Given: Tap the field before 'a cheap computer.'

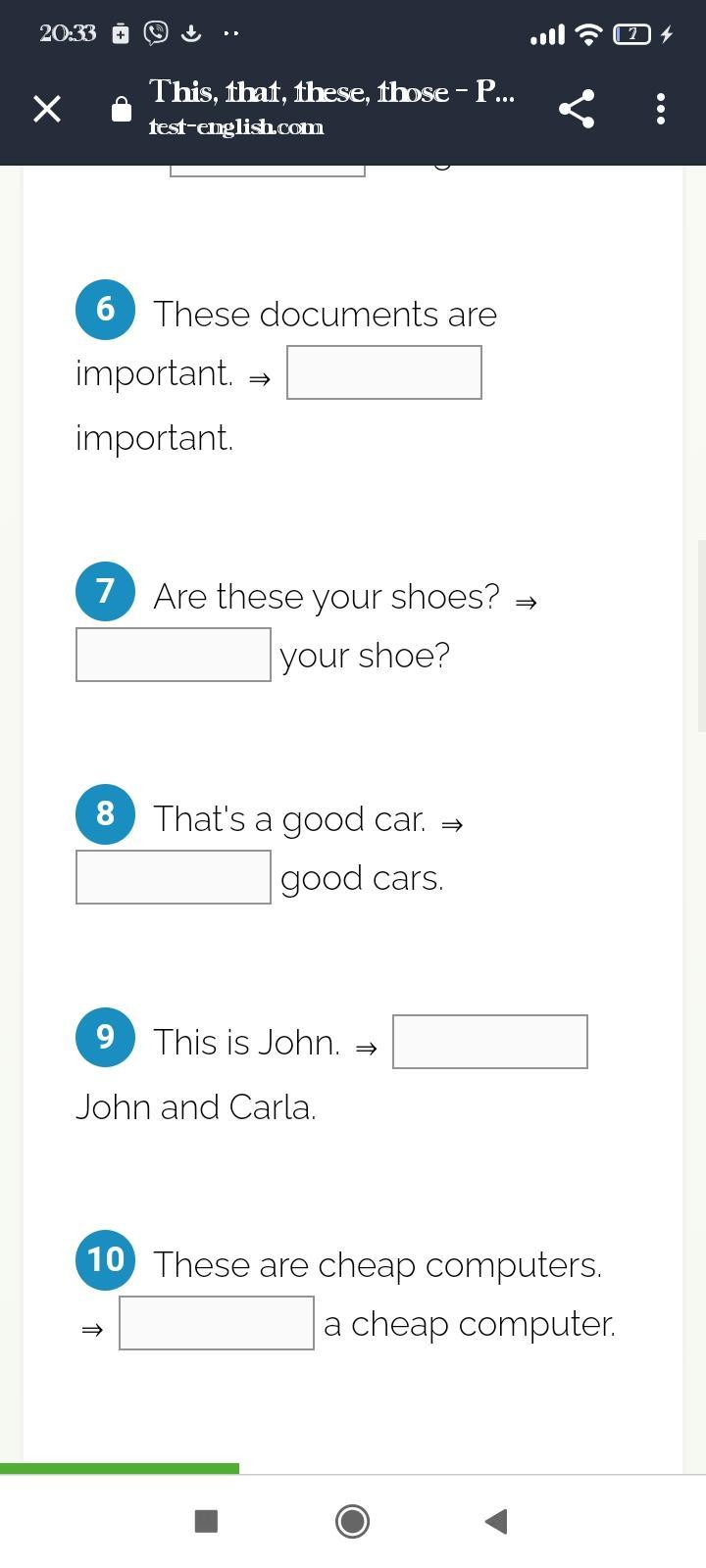Looking at the screenshot, I should coord(217,1323).
